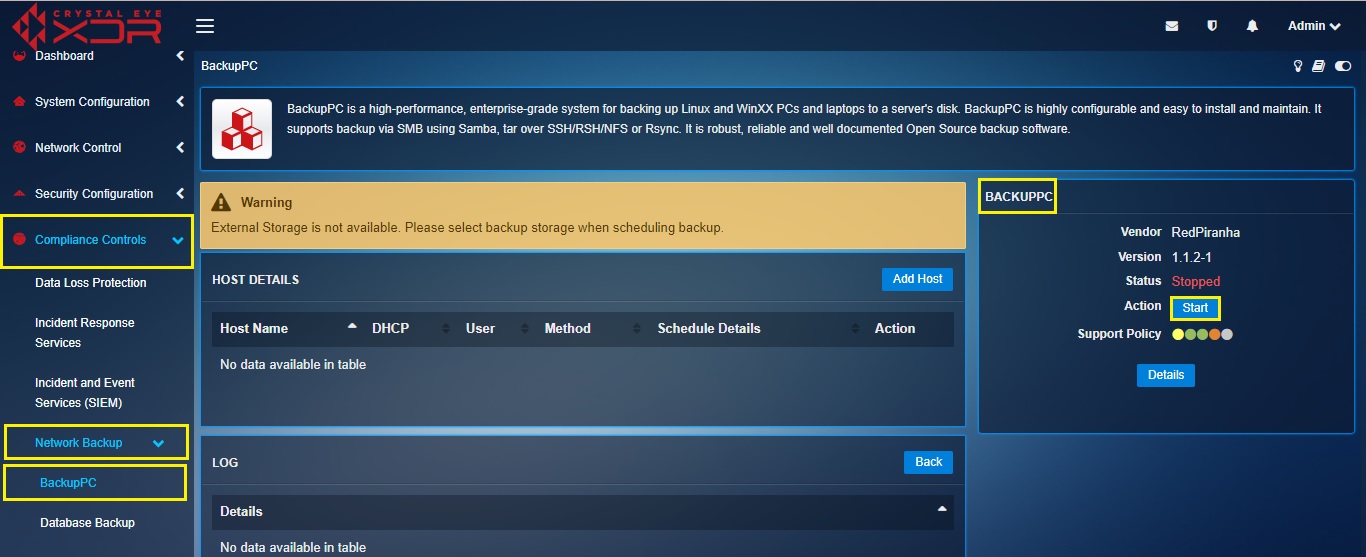Click the lightbulb tips icon
Viewport: 1366px width, 557px height.
(1298, 66)
